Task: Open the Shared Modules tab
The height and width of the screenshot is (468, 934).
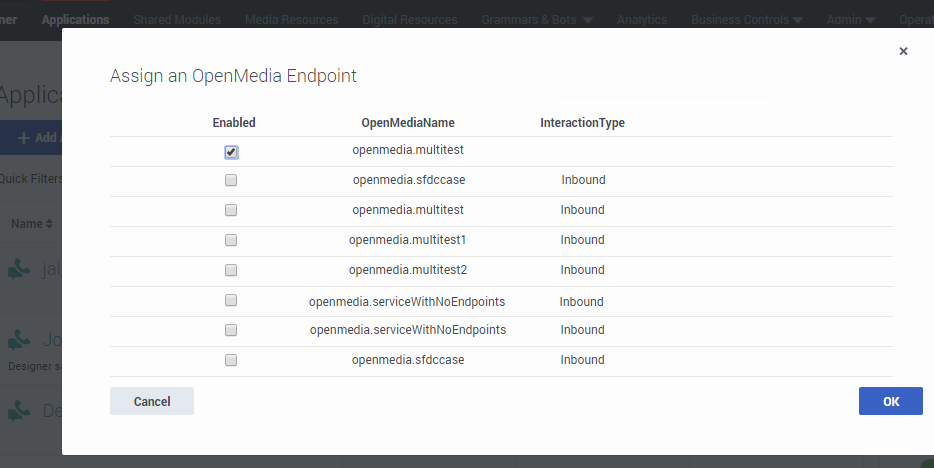Action: pos(179,19)
